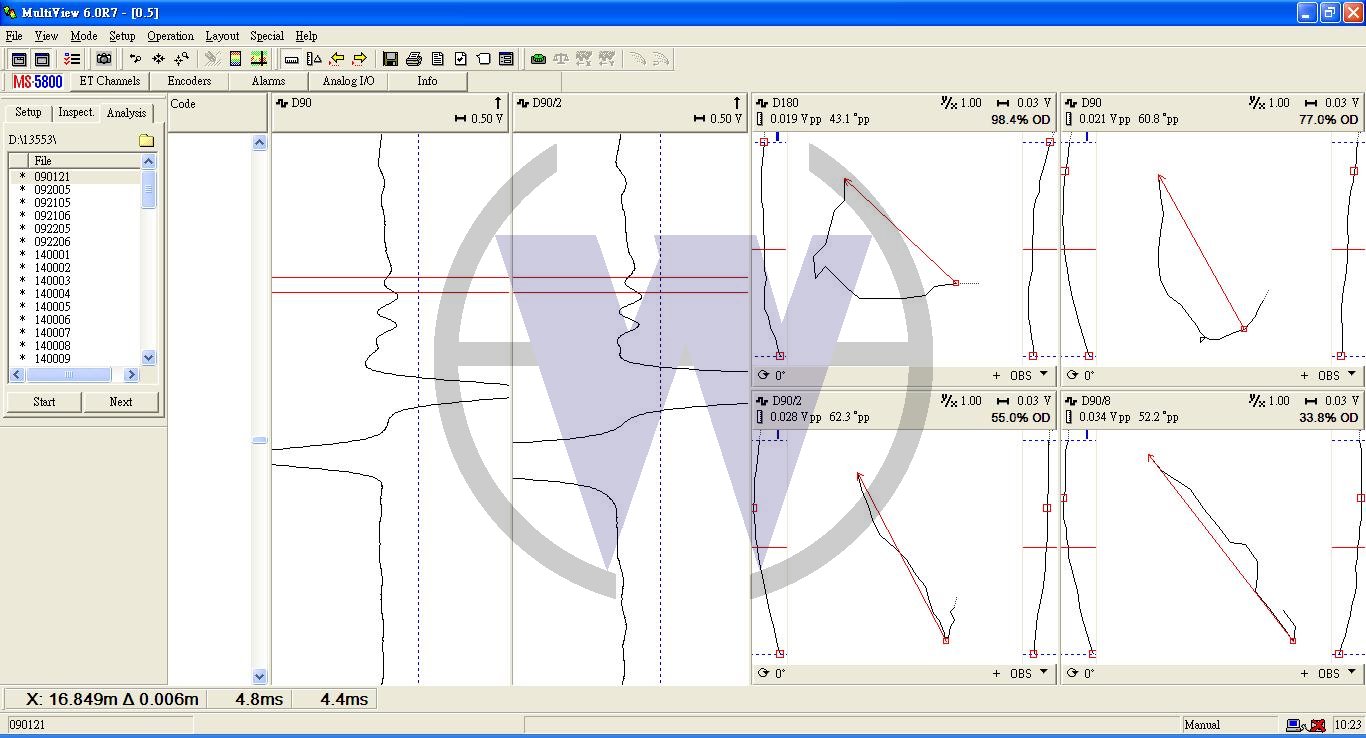Viewport: 1366px width, 738px height.
Task: Save using the floppy disk icon
Action: pyautogui.click(x=391, y=59)
